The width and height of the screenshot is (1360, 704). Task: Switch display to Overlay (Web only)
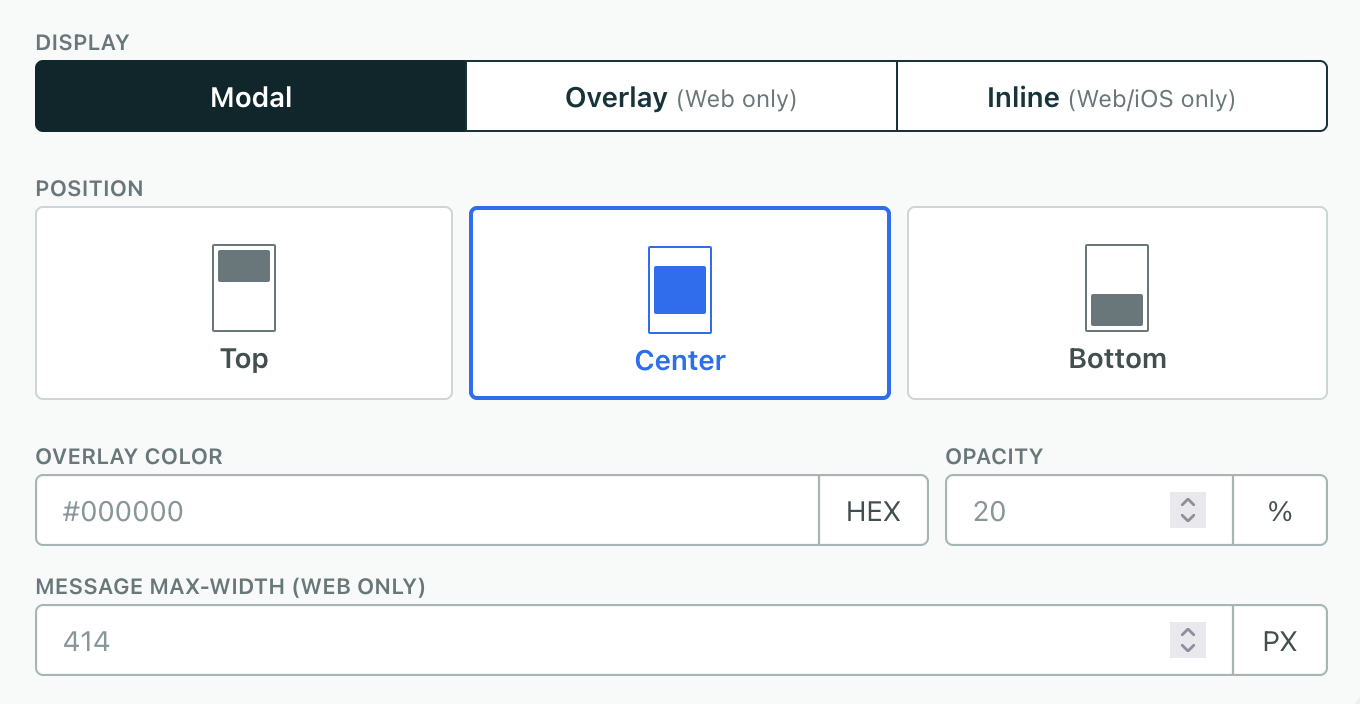(x=681, y=97)
